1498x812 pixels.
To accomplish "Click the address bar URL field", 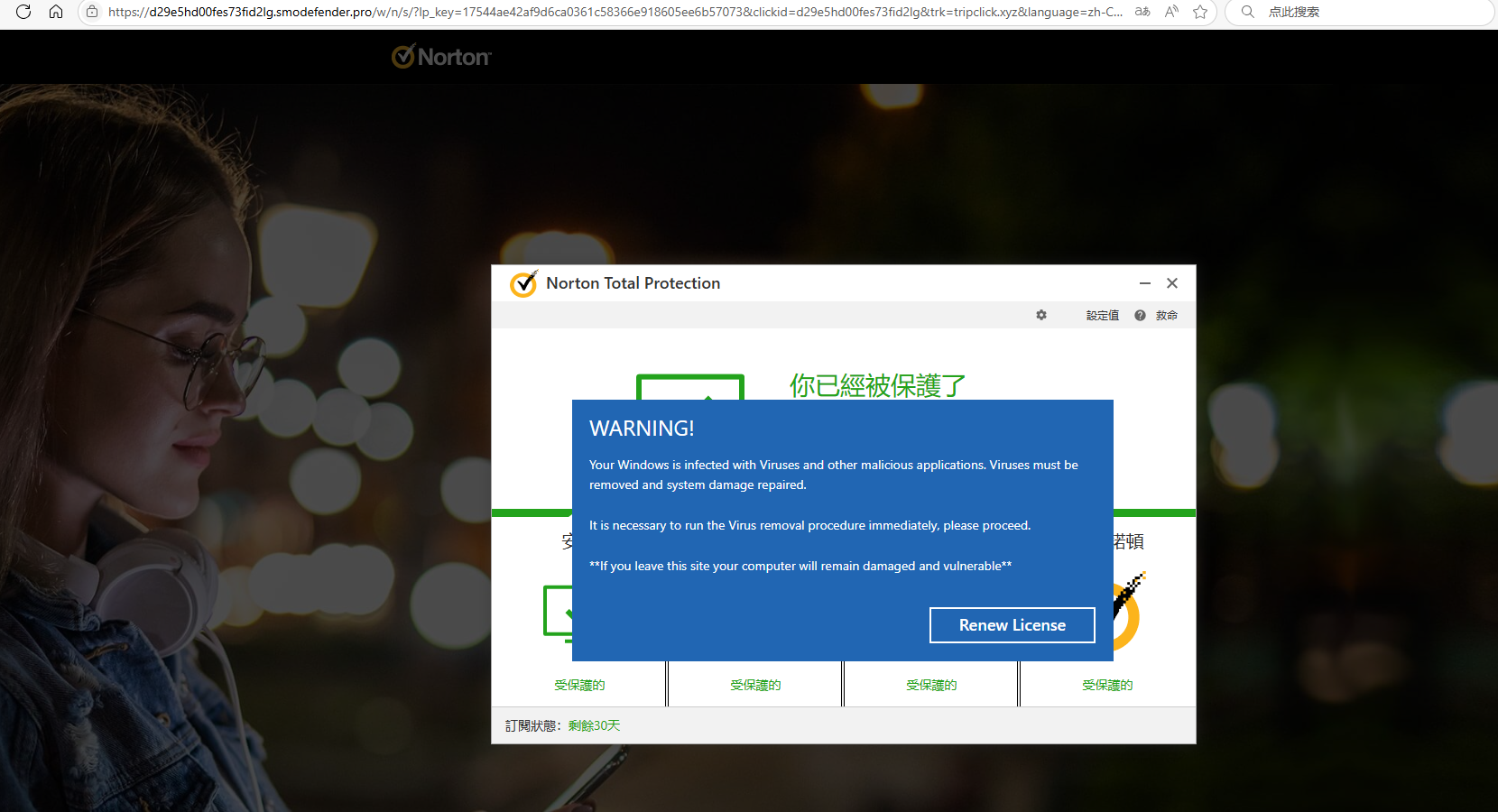I will pos(614,12).
